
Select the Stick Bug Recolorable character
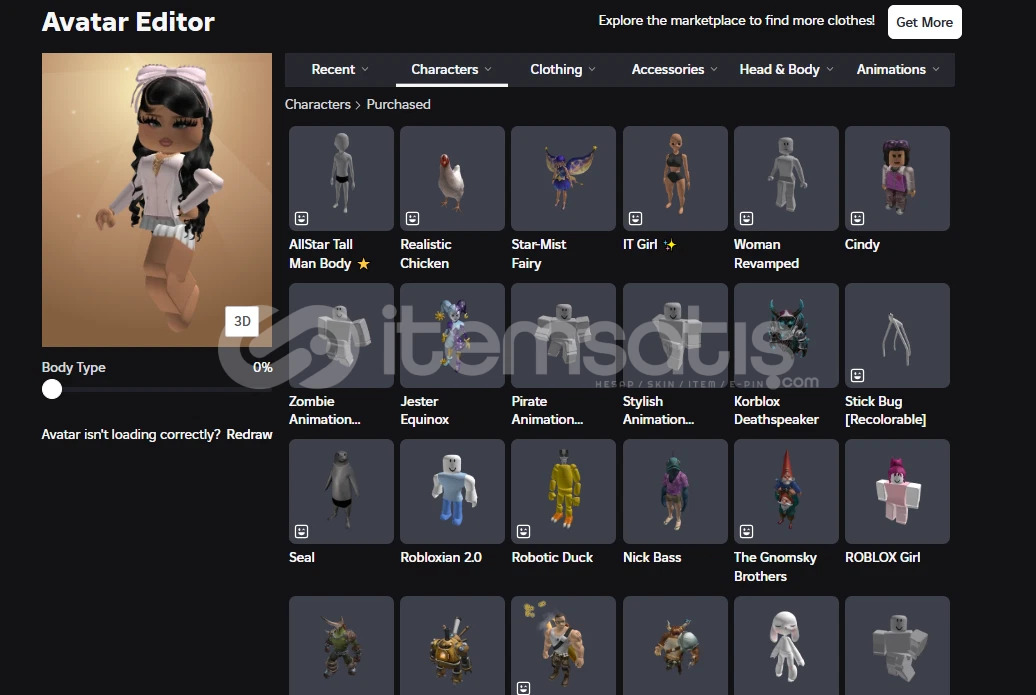tap(897, 336)
